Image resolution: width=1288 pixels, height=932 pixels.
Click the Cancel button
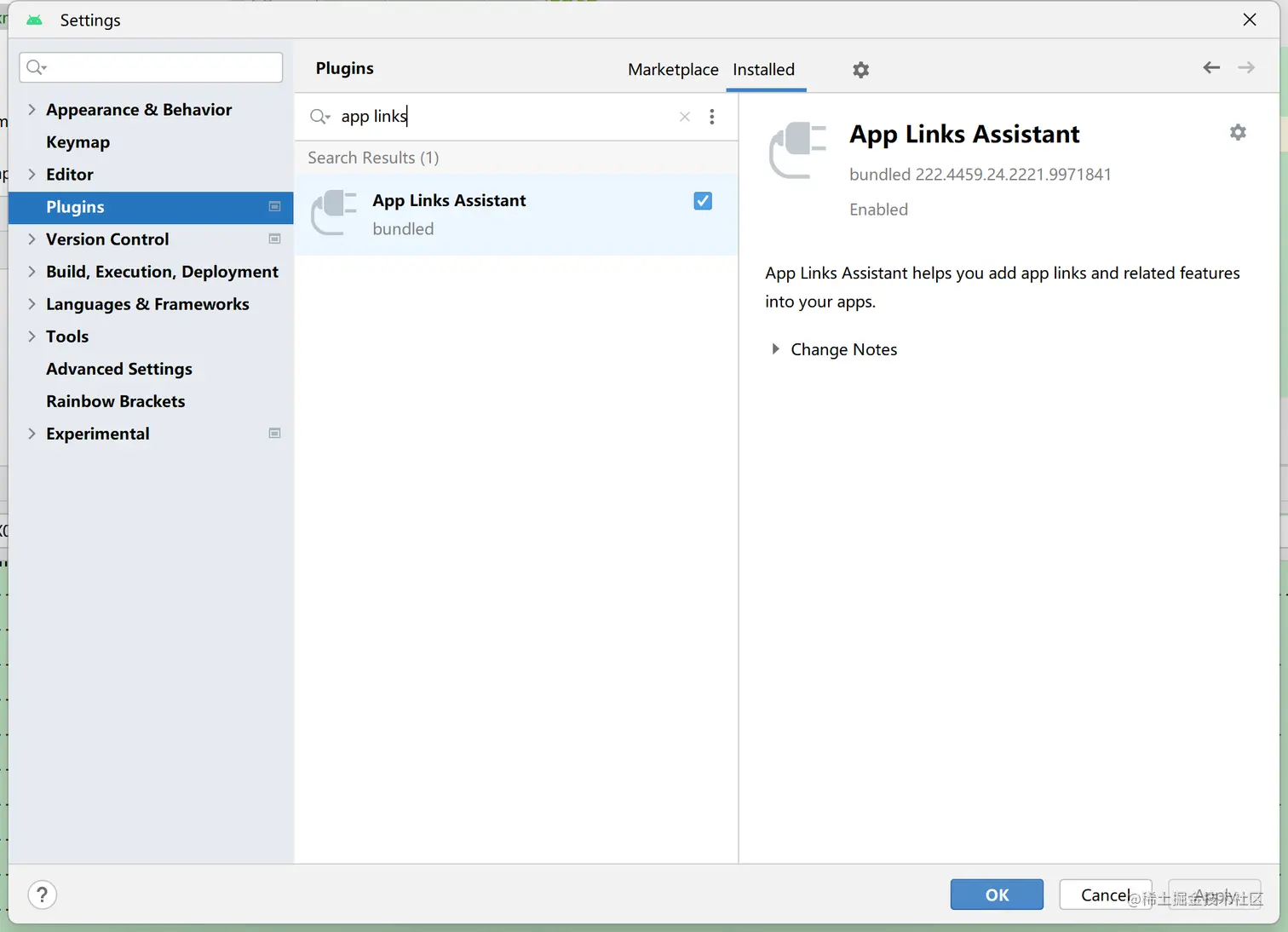pos(1106,895)
